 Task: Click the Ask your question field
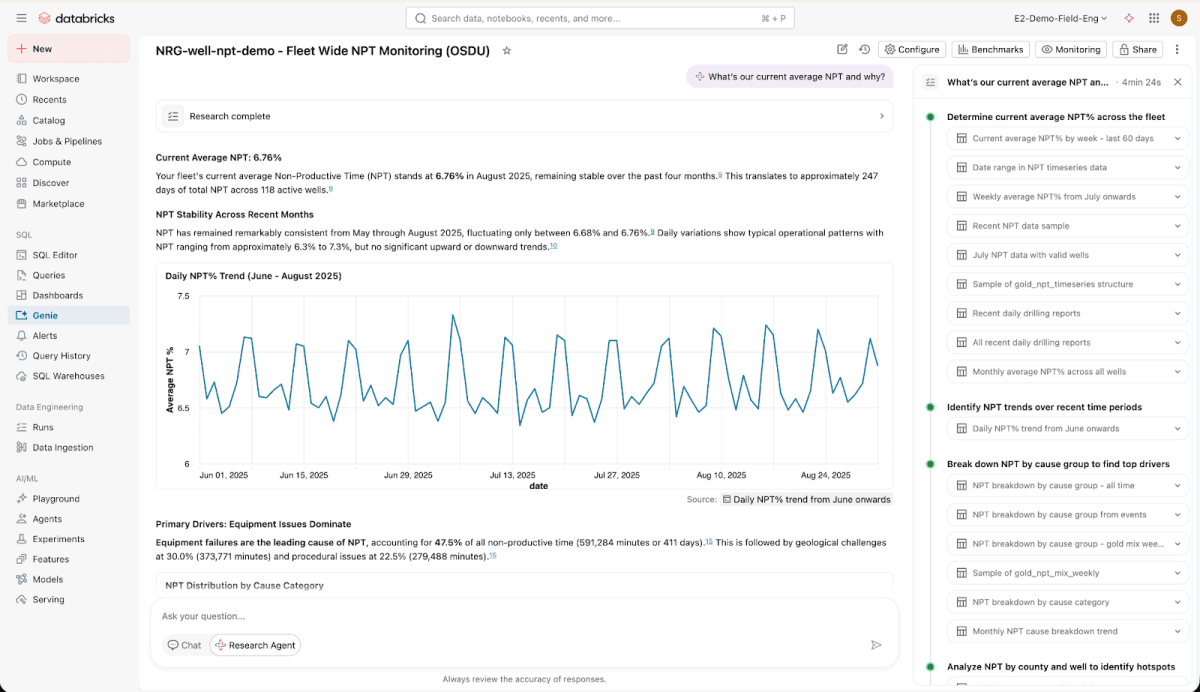520,616
